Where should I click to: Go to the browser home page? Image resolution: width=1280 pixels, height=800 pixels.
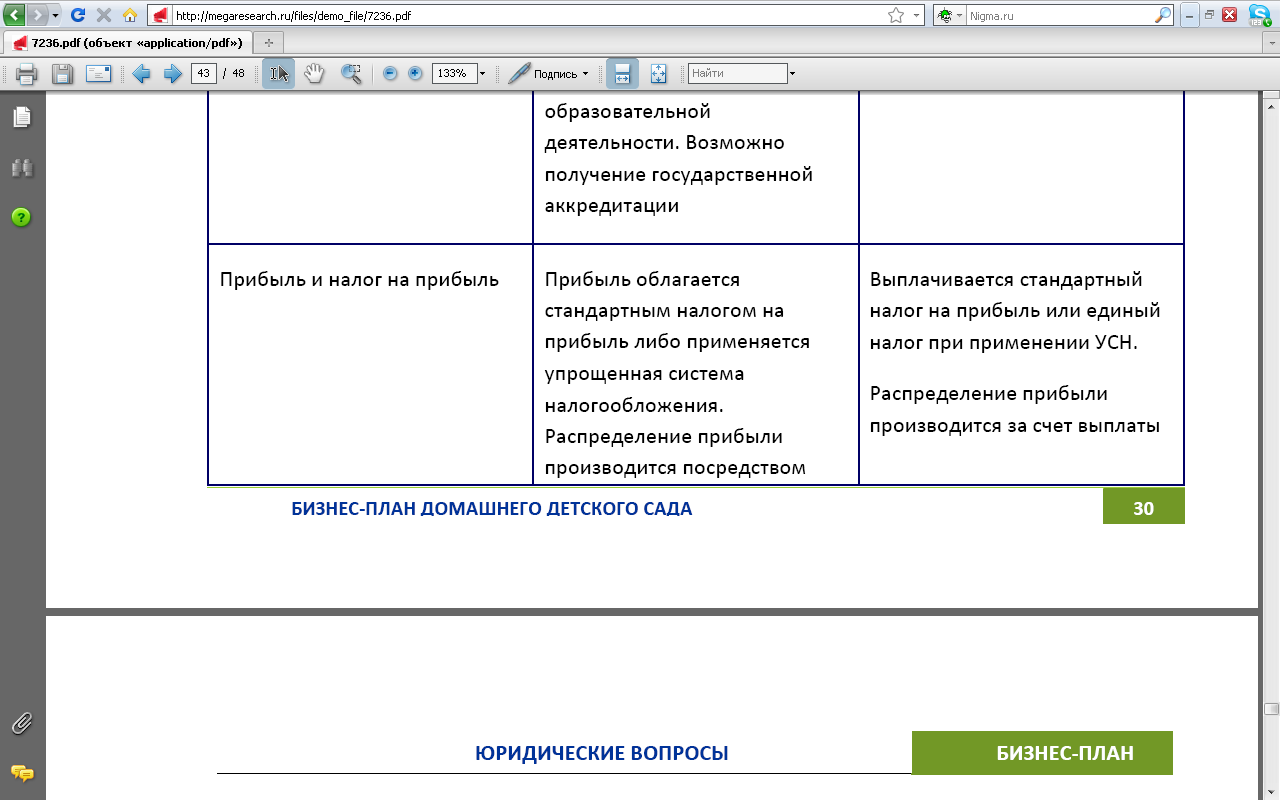[129, 15]
